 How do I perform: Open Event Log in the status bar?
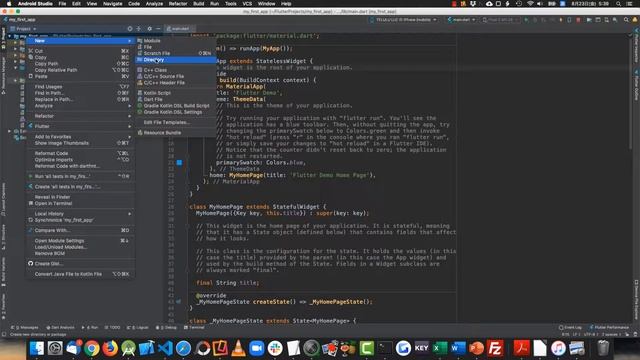tap(570, 328)
